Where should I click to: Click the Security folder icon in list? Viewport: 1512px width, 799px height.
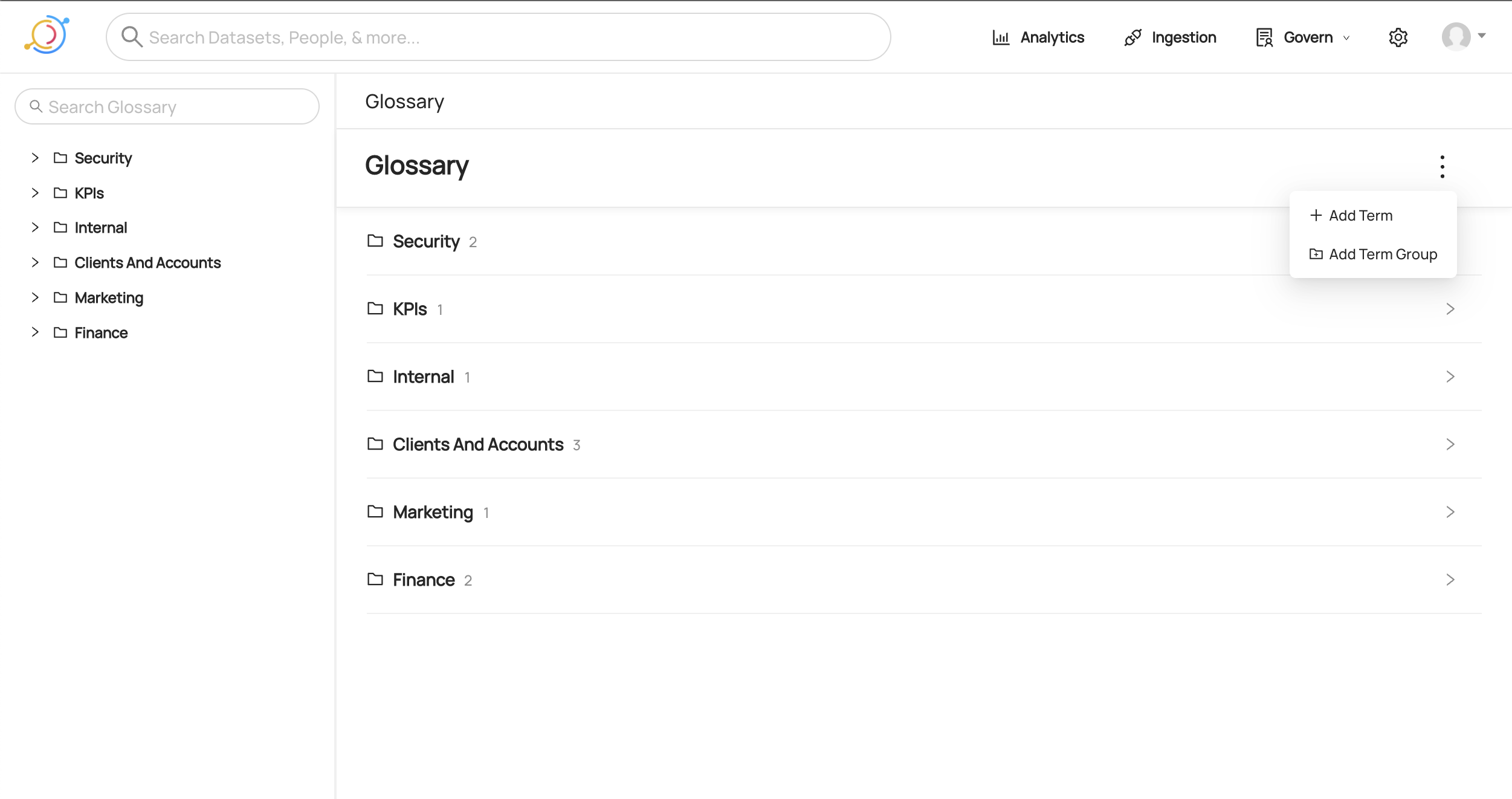tap(375, 241)
